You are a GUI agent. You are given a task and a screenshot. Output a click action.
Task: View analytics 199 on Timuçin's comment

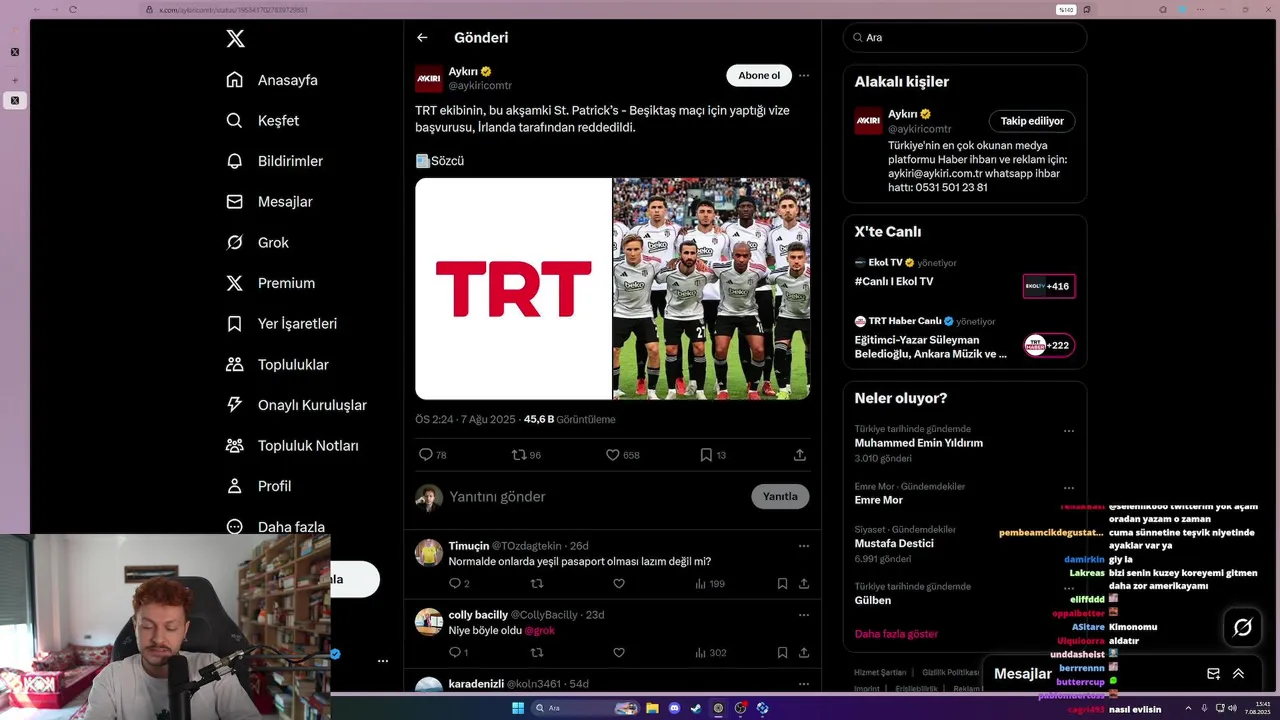710,584
